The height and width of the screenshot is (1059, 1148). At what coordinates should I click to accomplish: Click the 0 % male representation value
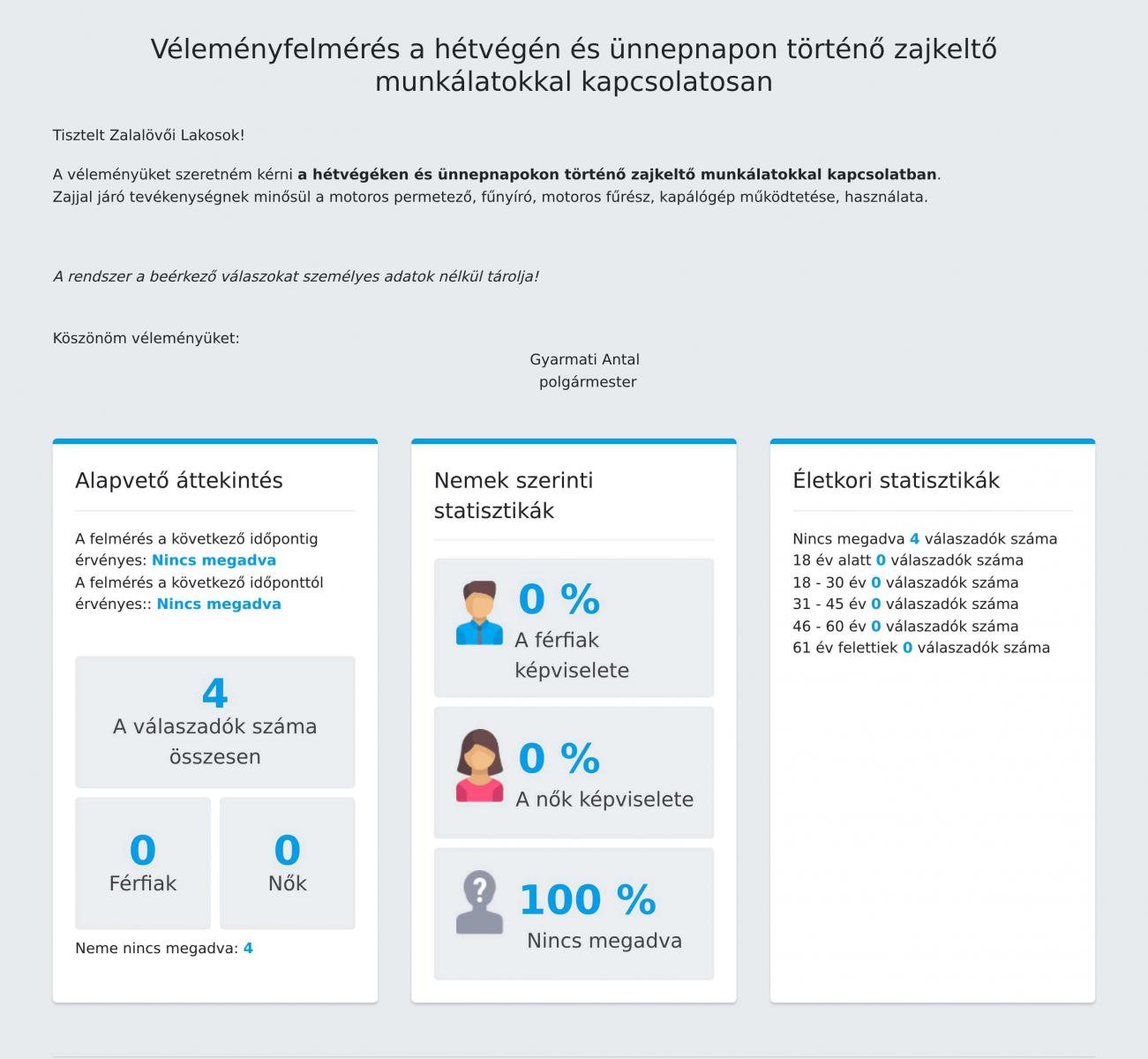pyautogui.click(x=559, y=600)
